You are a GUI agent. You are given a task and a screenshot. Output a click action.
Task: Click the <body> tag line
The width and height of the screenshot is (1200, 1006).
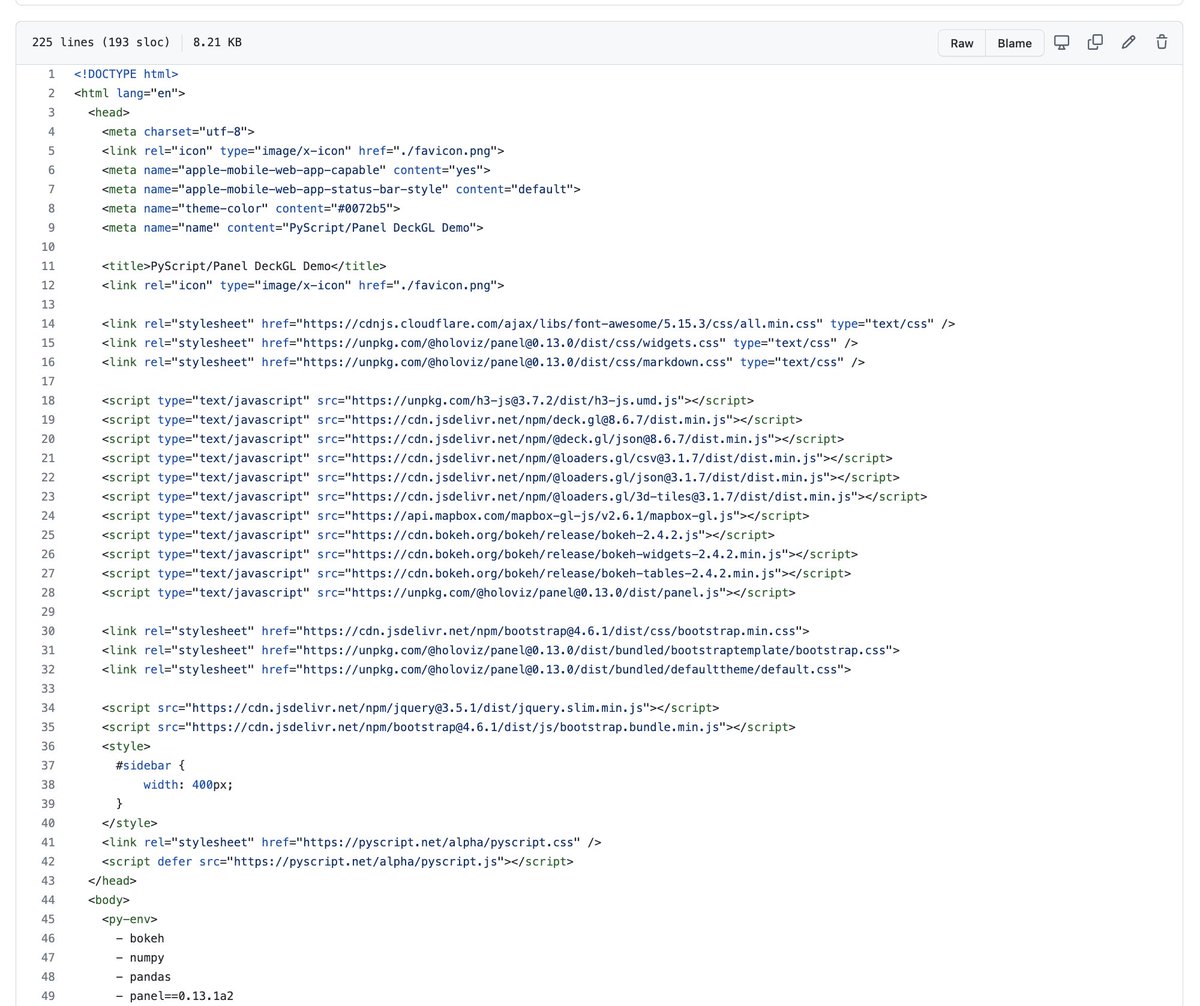tap(109, 900)
